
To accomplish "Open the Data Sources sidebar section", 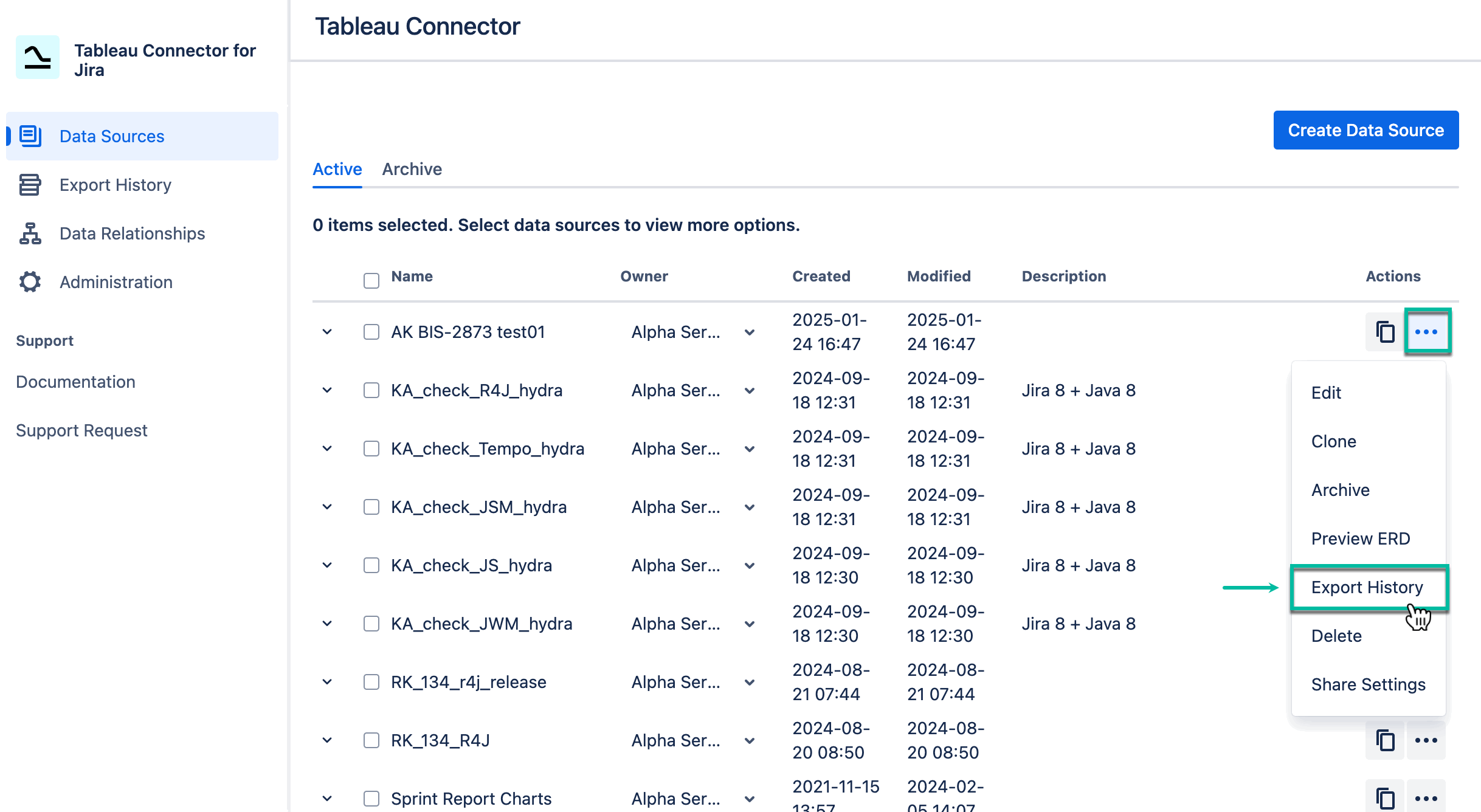I will click(x=112, y=136).
